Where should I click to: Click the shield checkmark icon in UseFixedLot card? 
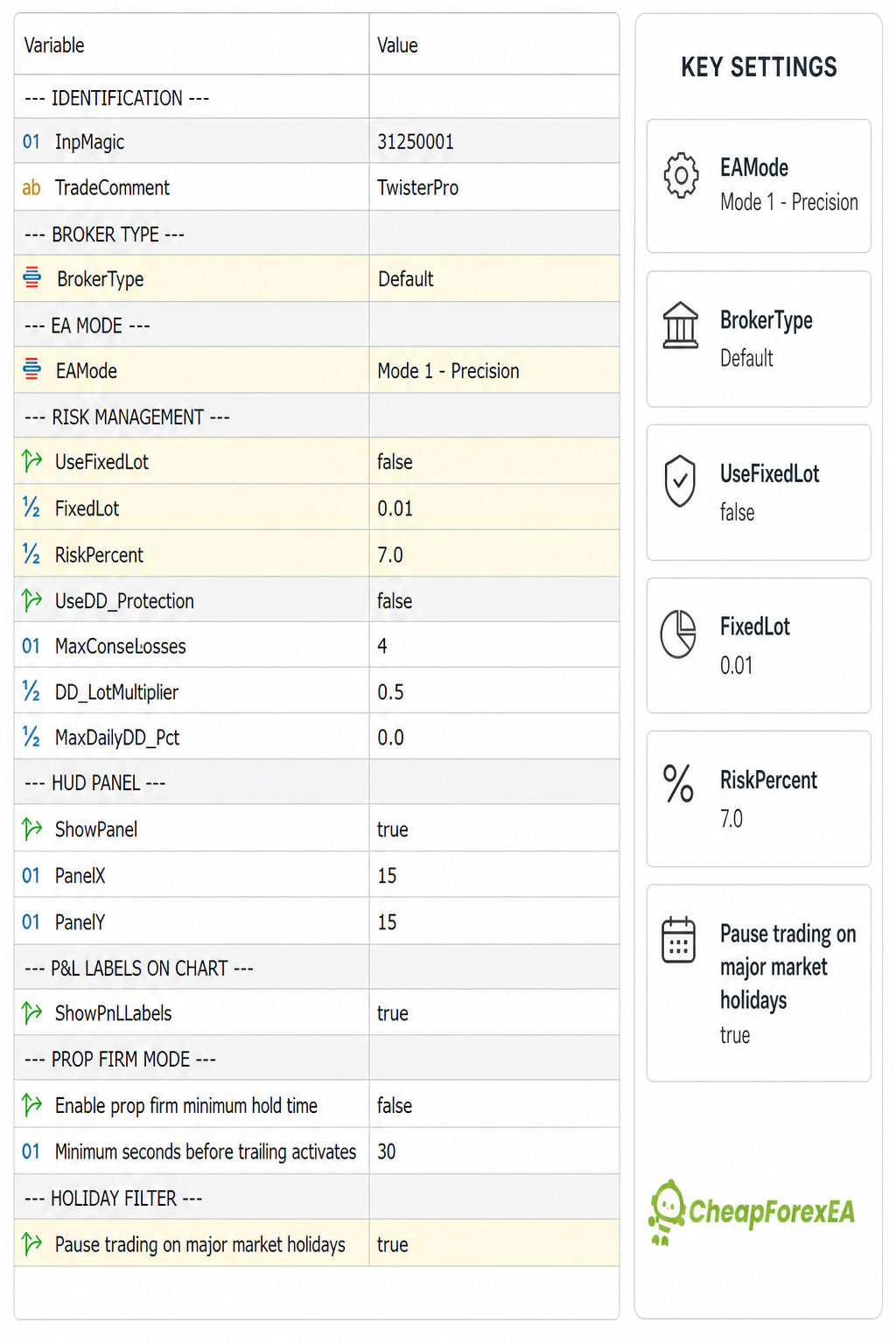point(680,480)
